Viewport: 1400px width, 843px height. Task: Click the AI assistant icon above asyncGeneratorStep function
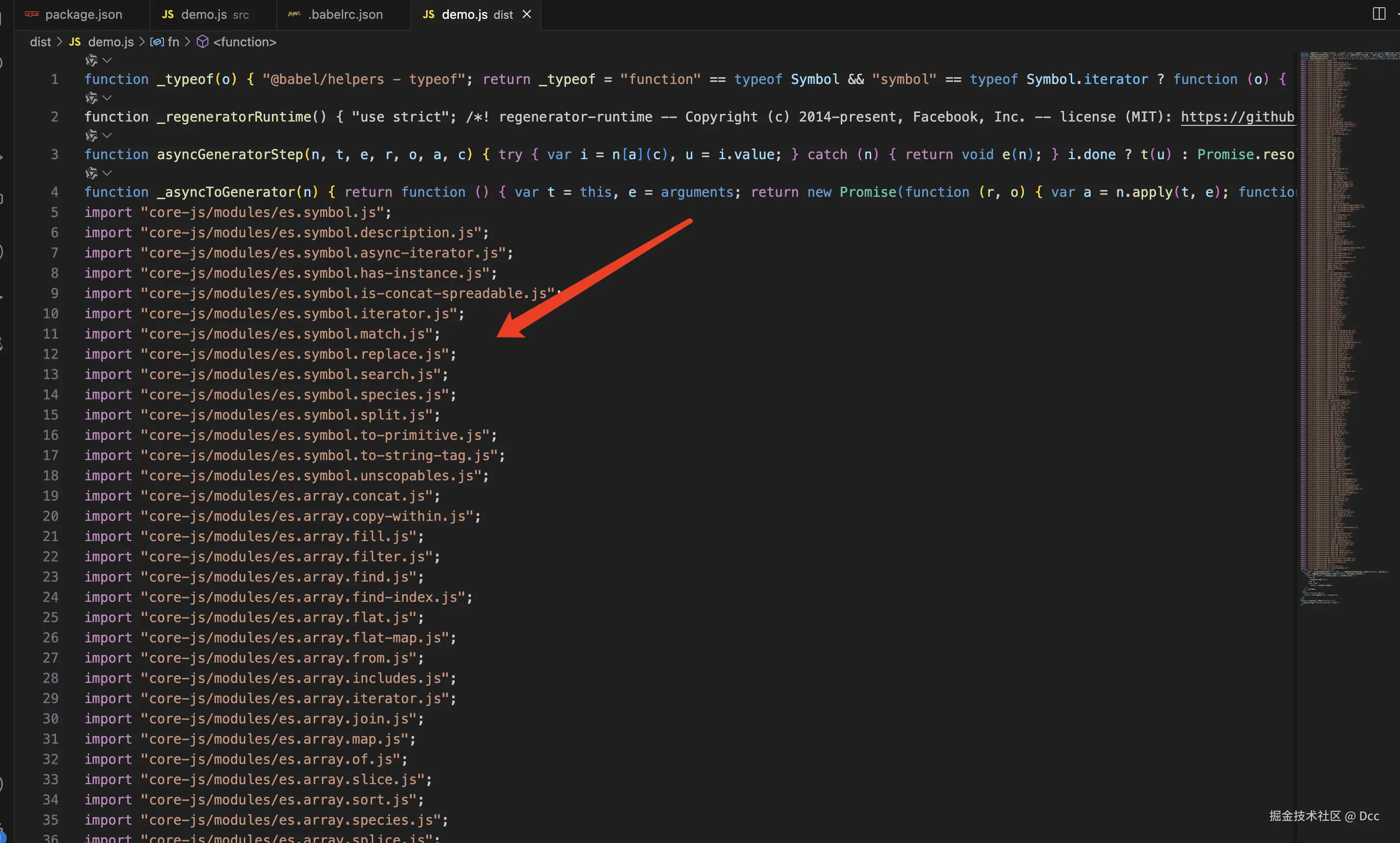tap(91, 135)
